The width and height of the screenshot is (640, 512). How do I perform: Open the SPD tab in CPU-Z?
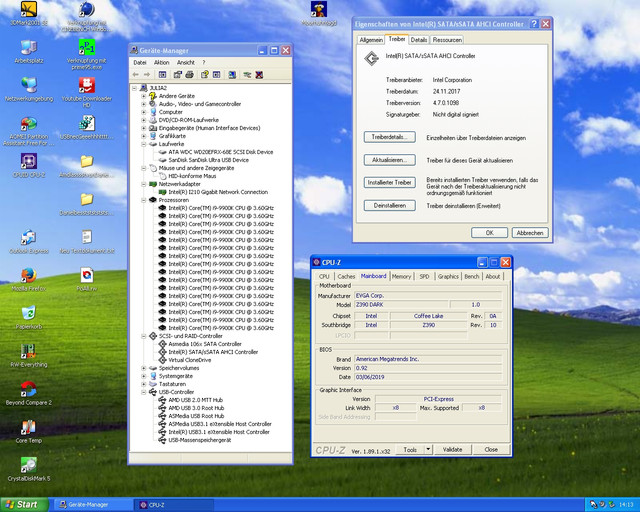424,276
